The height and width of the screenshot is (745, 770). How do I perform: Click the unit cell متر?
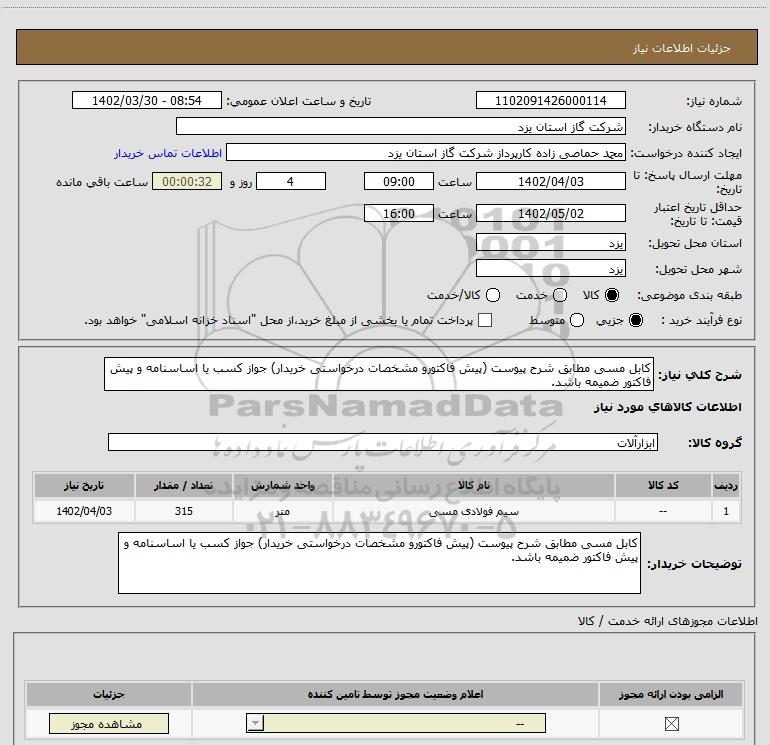[283, 511]
